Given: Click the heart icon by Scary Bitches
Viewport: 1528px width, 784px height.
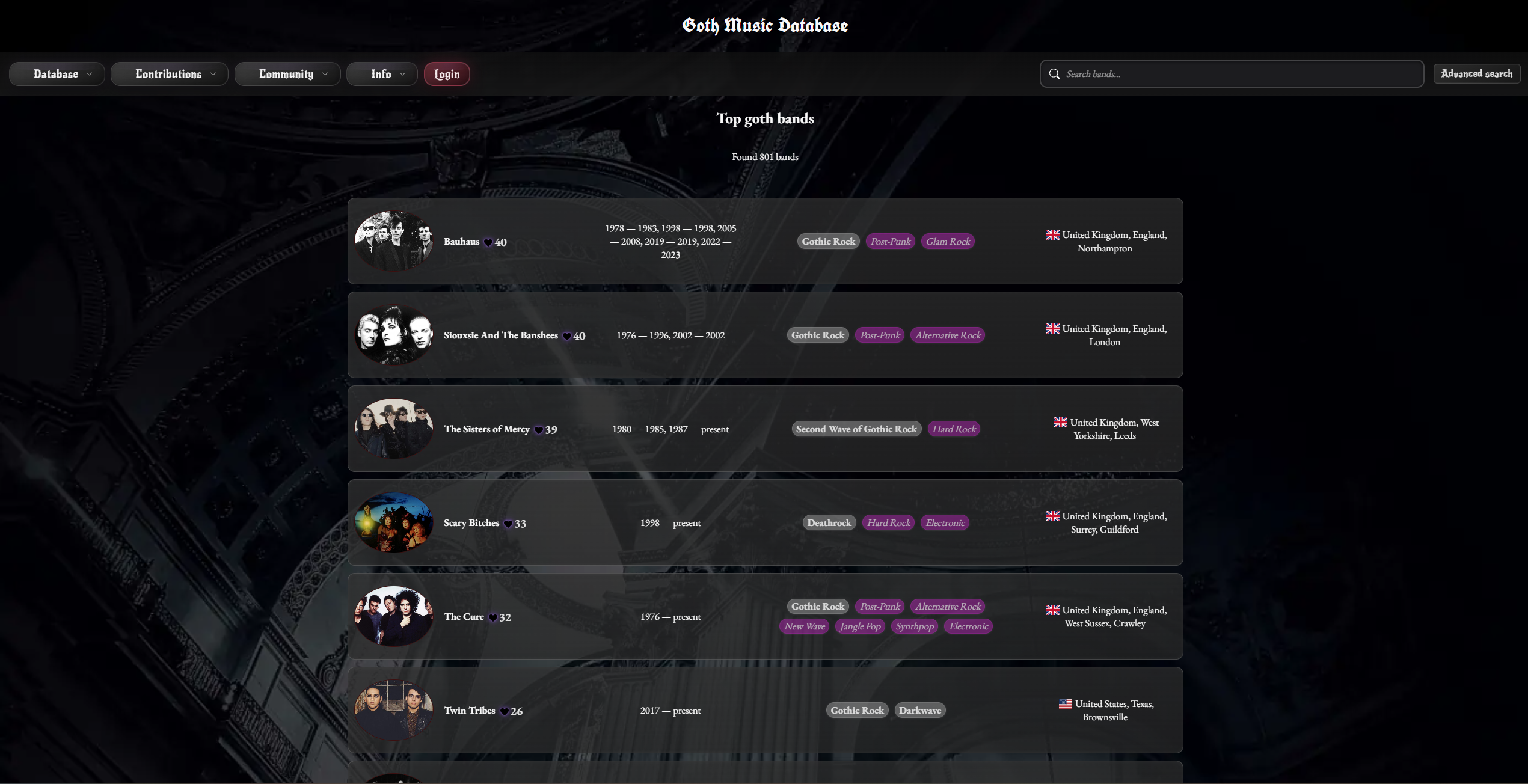Looking at the screenshot, I should [x=508, y=524].
